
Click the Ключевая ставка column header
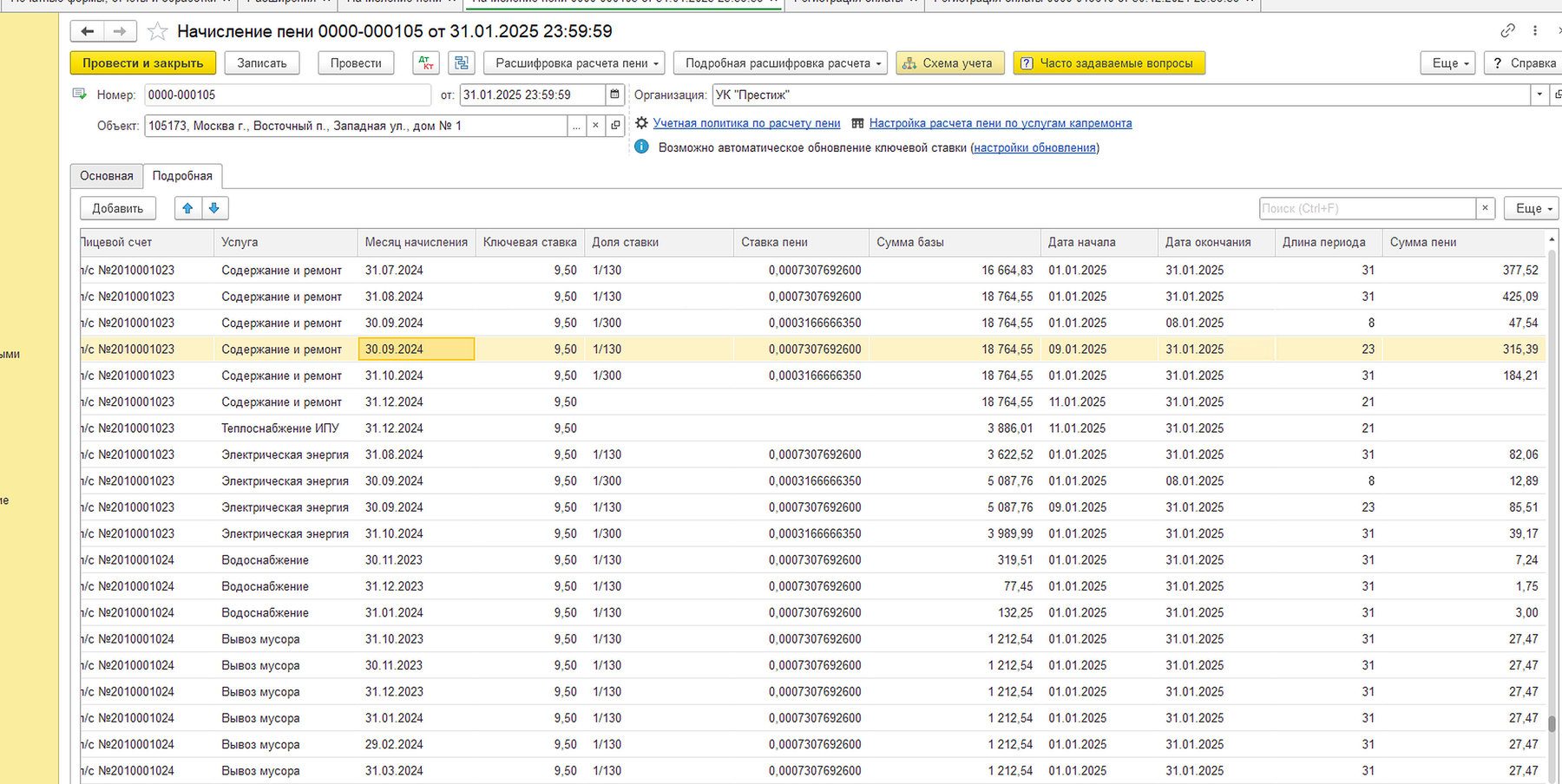(530, 242)
